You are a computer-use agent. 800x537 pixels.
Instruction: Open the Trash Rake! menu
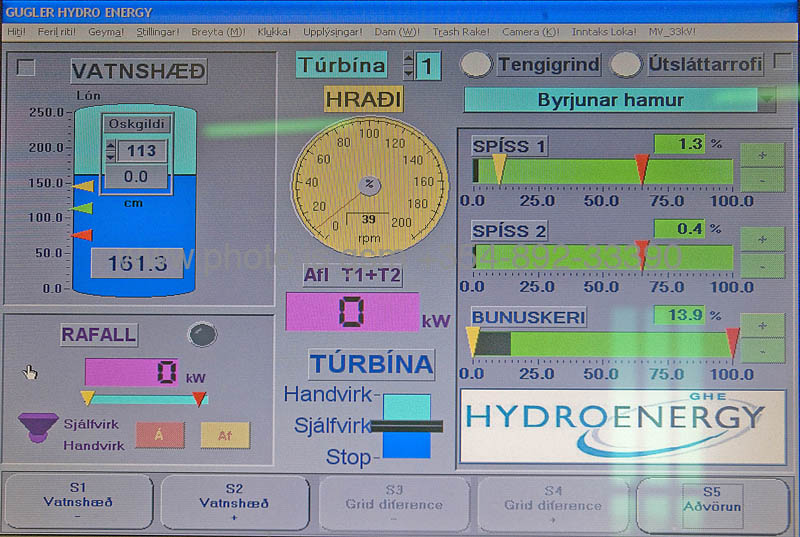pos(461,32)
